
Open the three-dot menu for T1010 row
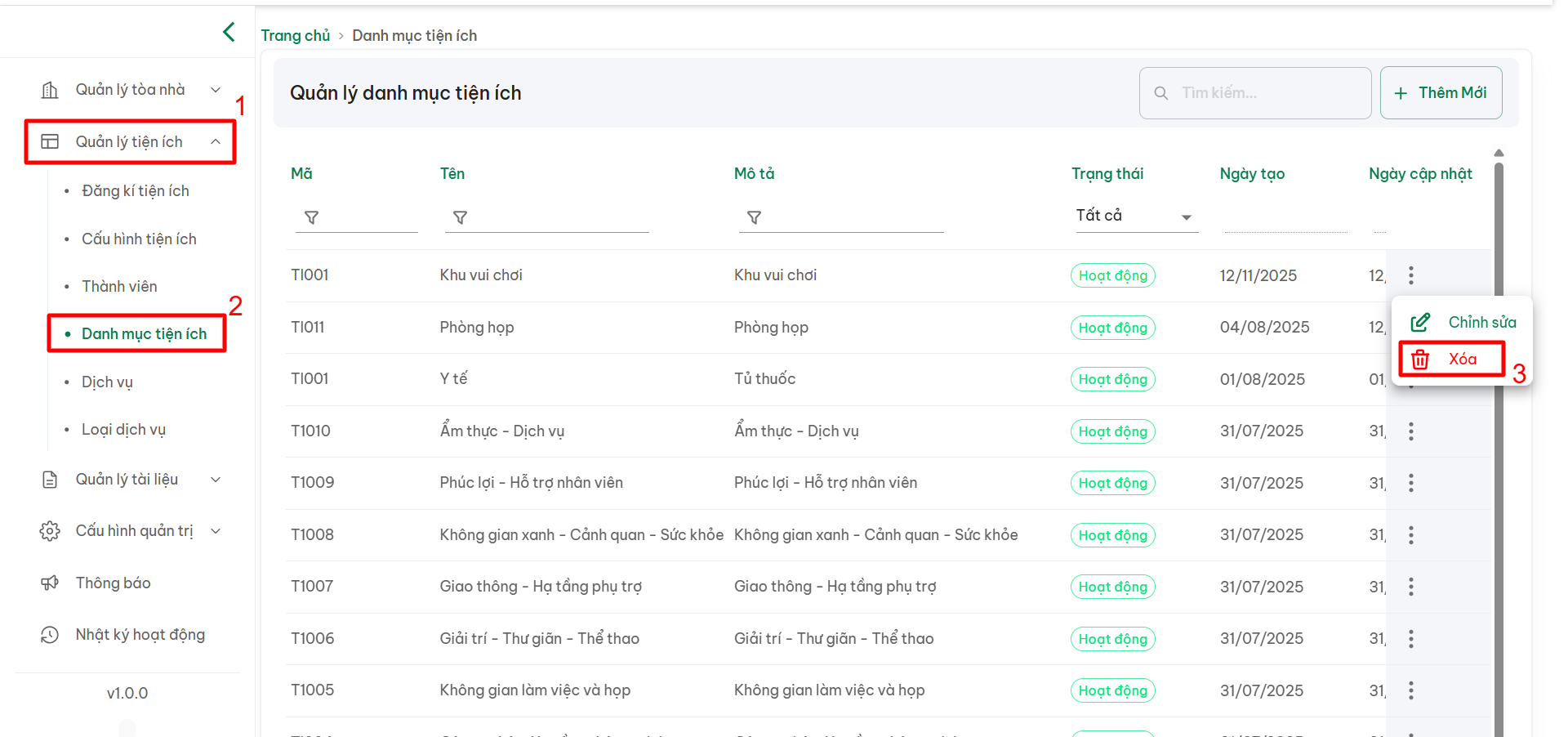[x=1410, y=431]
